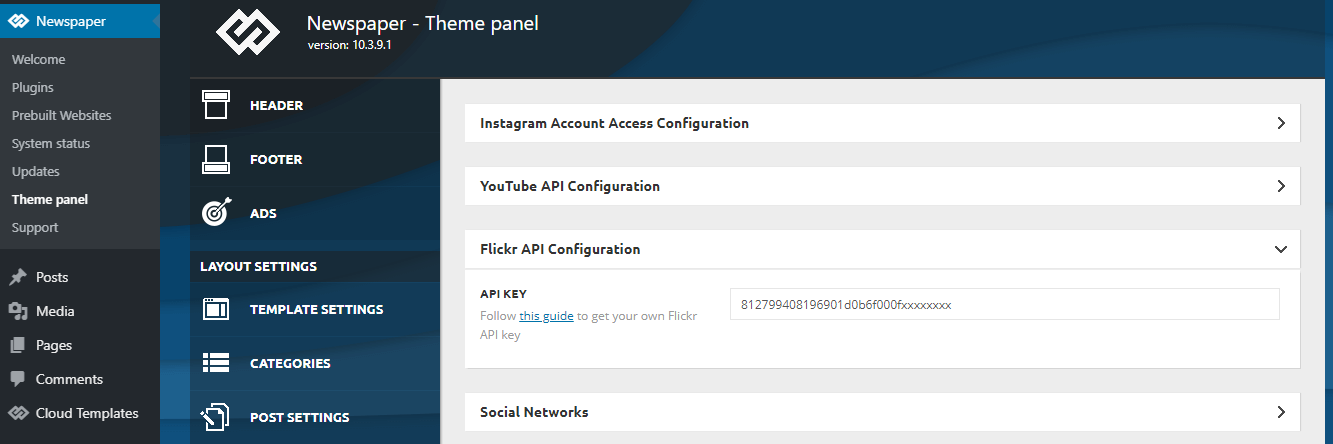Click the Ads target icon
1333x444 pixels.
click(216, 213)
